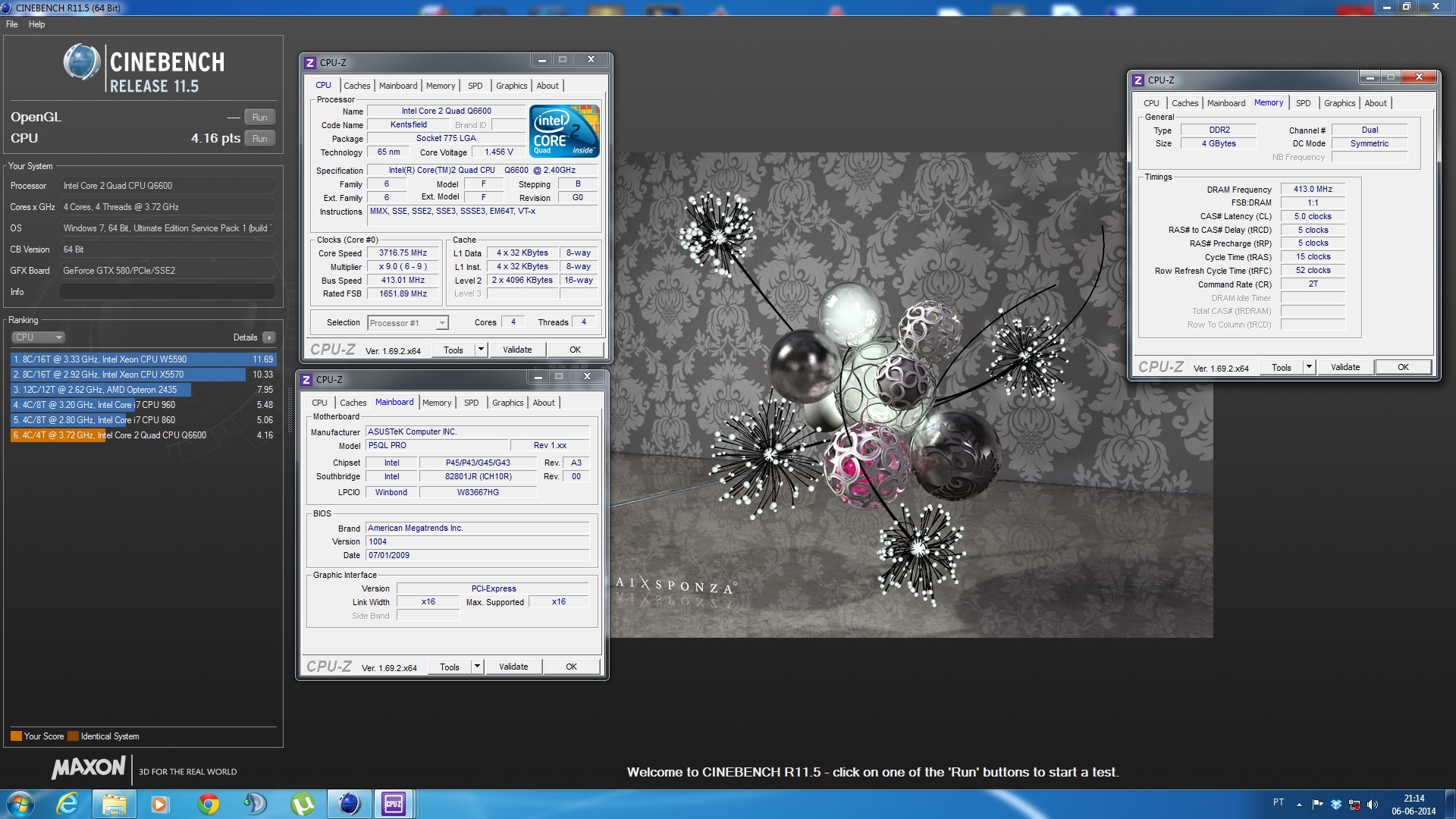1456x819 pixels.
Task: Expand Tools dropdown arrow in CPU-Z Mainboard window
Action: [477, 667]
